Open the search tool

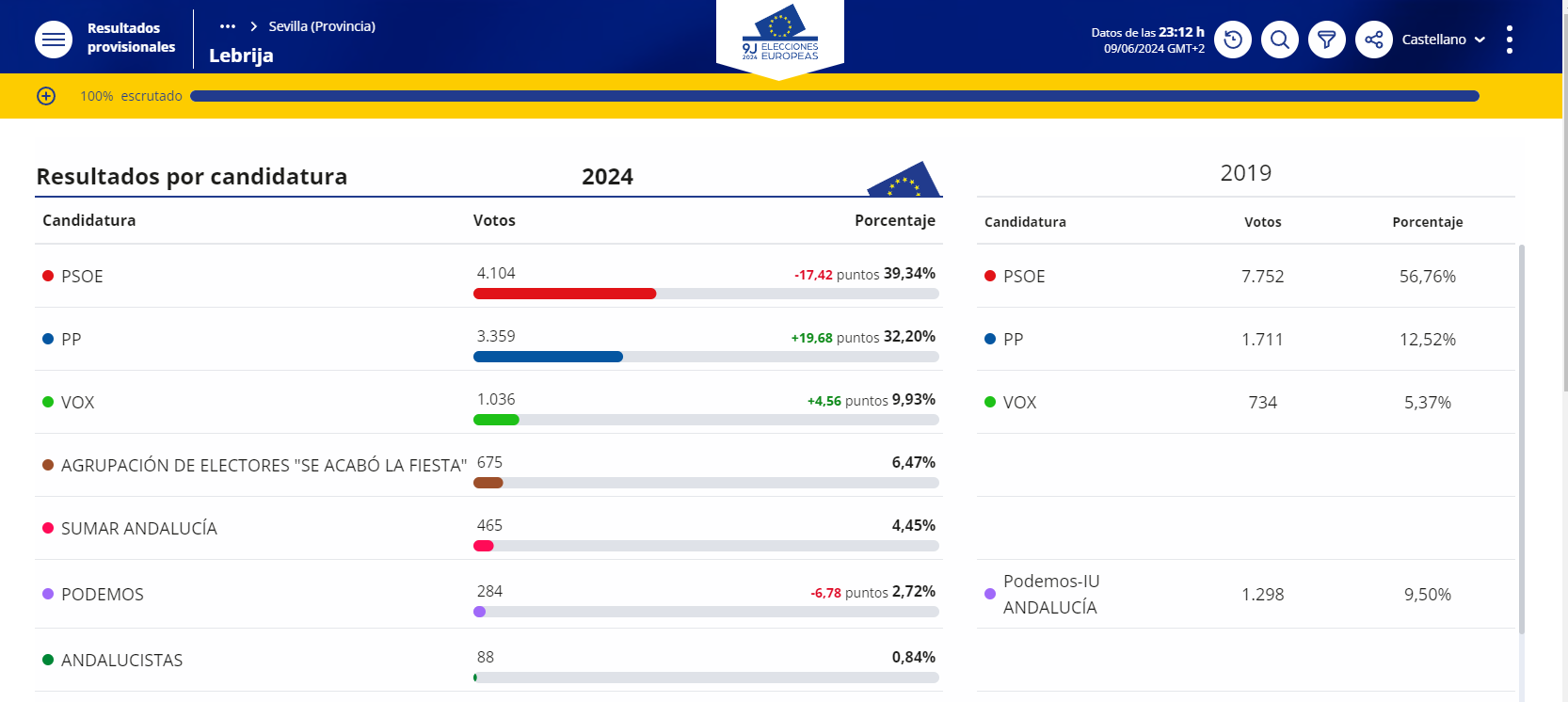tap(1280, 39)
